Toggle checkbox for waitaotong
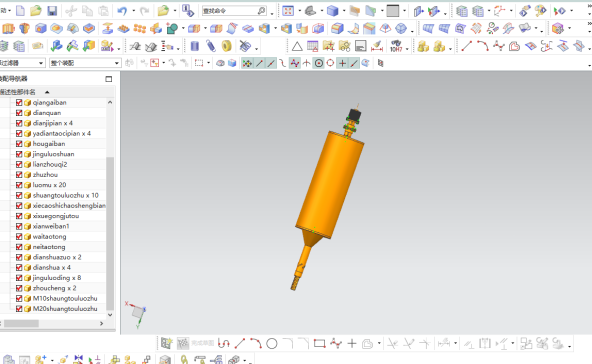This screenshot has width=592, height=364. 19,236
